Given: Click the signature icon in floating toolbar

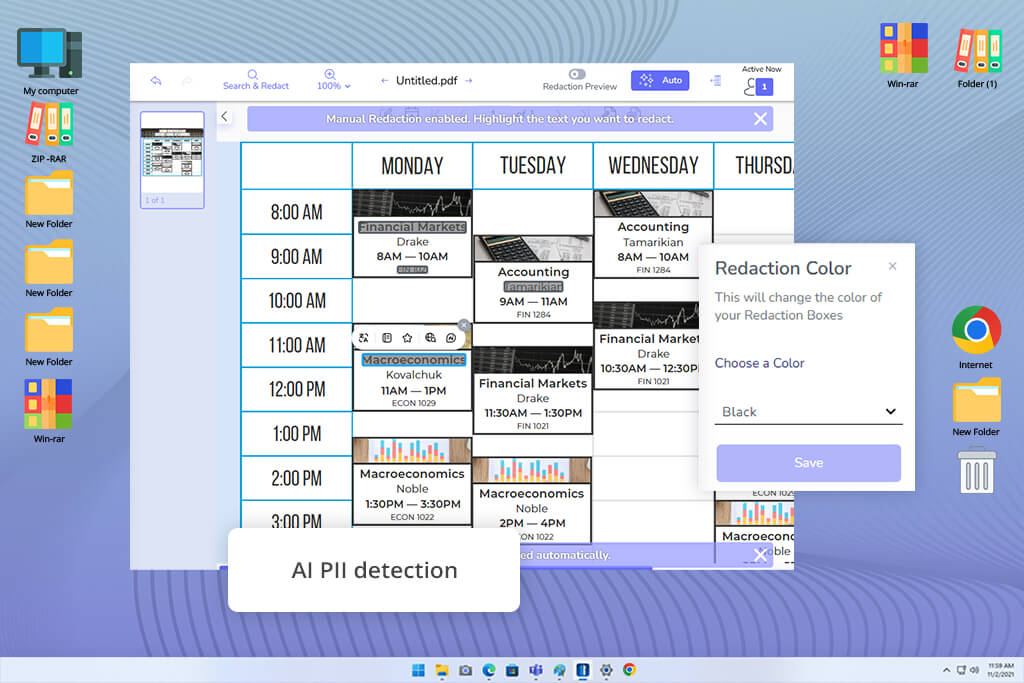Looking at the screenshot, I should point(451,338).
